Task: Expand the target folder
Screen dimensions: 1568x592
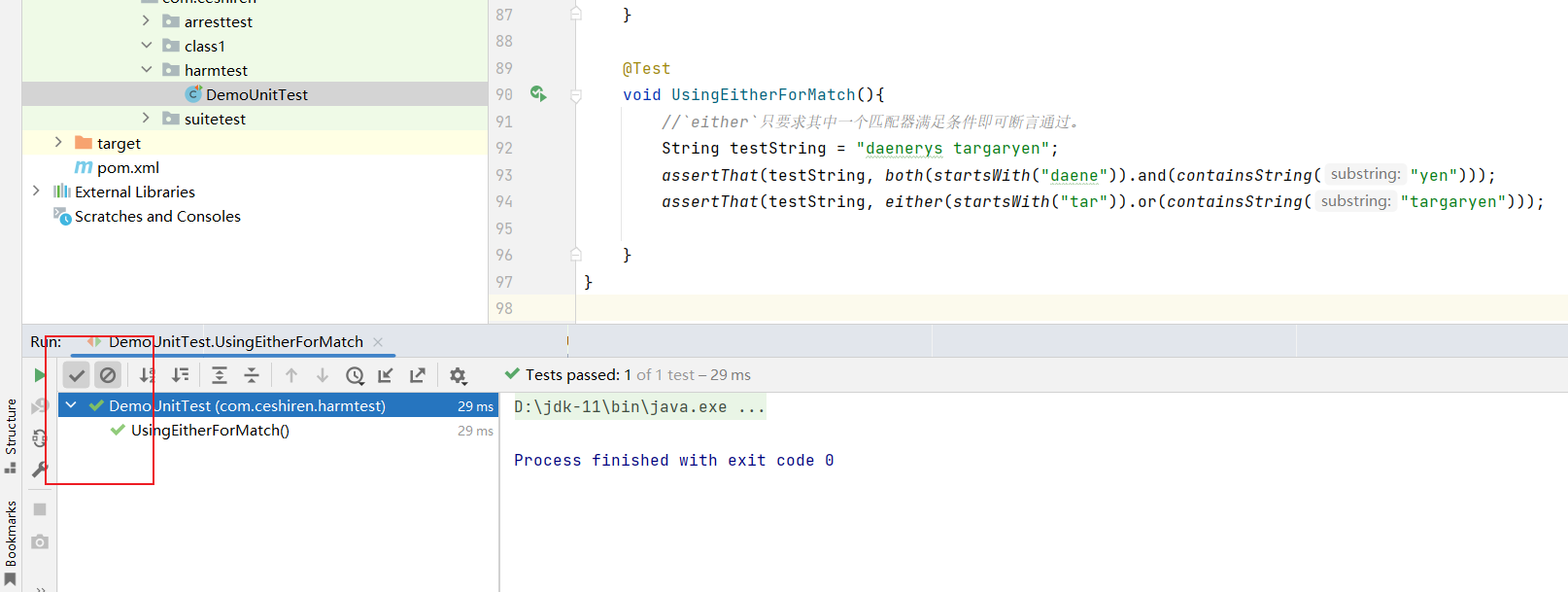Action: click(58, 143)
